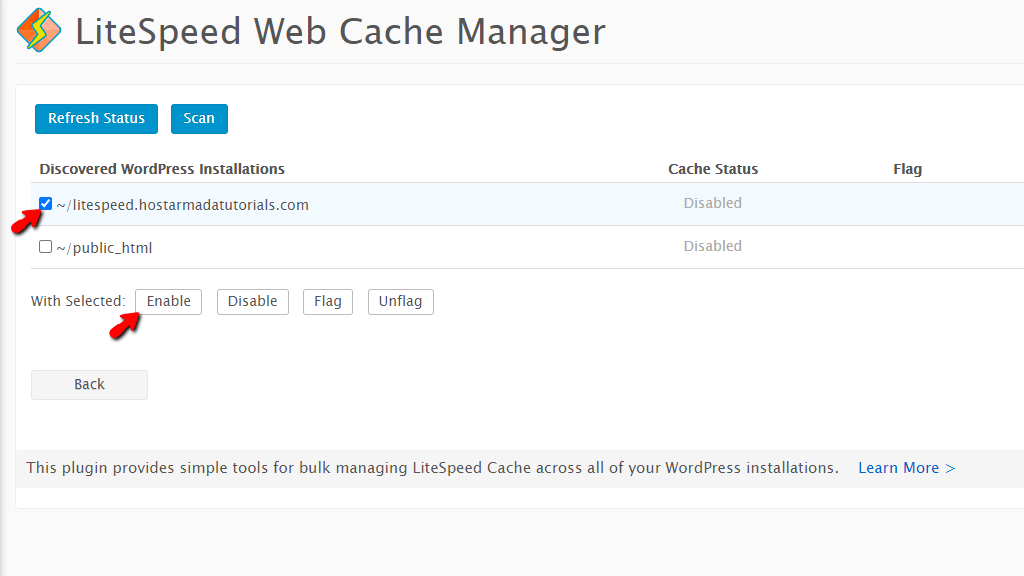Go Back to the previous page
The height and width of the screenshot is (576, 1024).
pos(89,385)
